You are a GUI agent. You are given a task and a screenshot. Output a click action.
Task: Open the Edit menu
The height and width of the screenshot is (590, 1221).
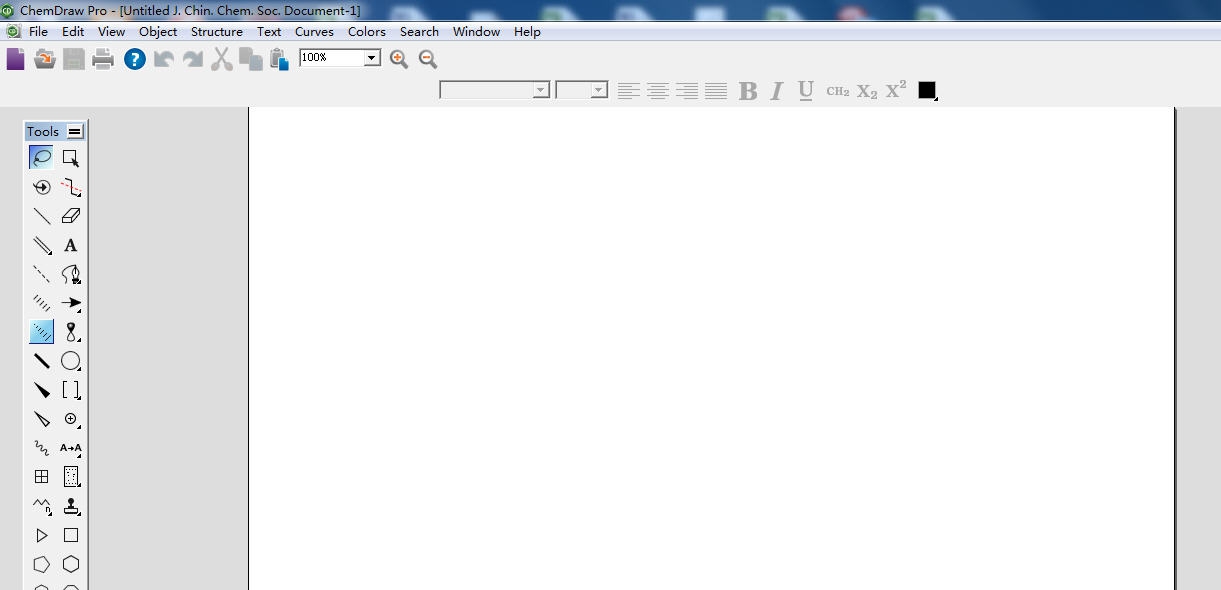point(73,31)
